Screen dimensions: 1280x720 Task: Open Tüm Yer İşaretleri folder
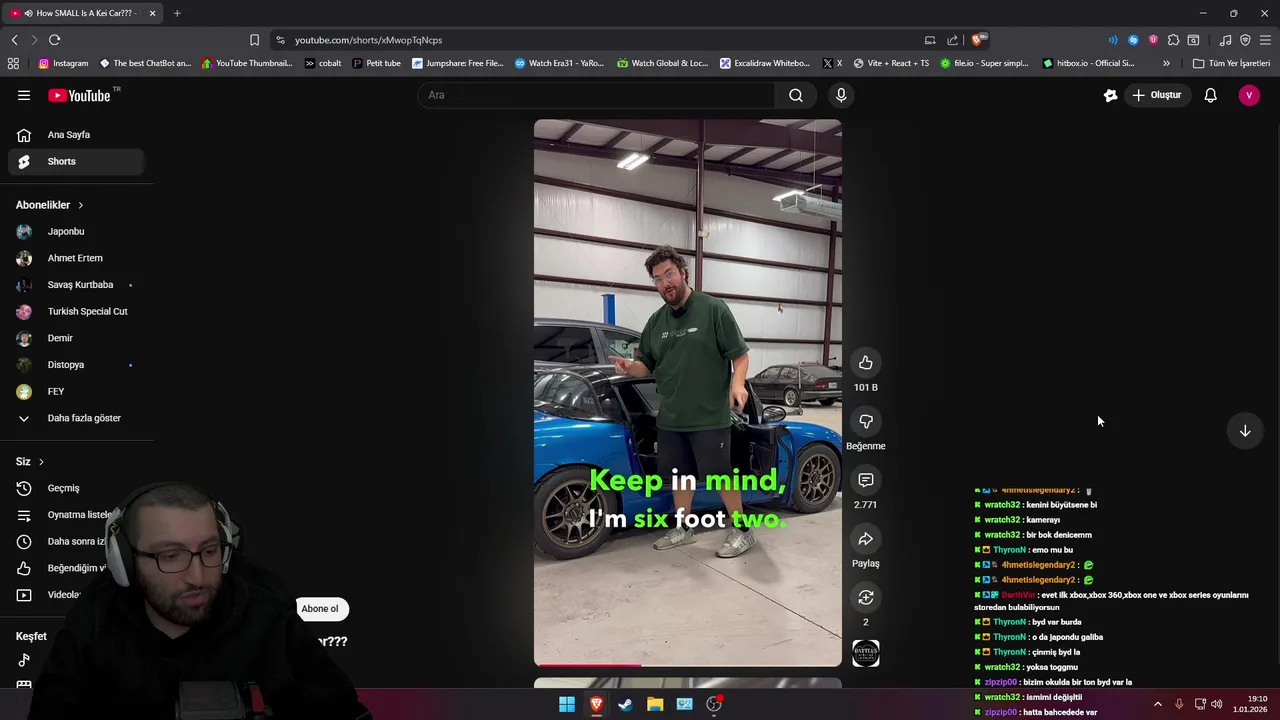click(x=1231, y=63)
